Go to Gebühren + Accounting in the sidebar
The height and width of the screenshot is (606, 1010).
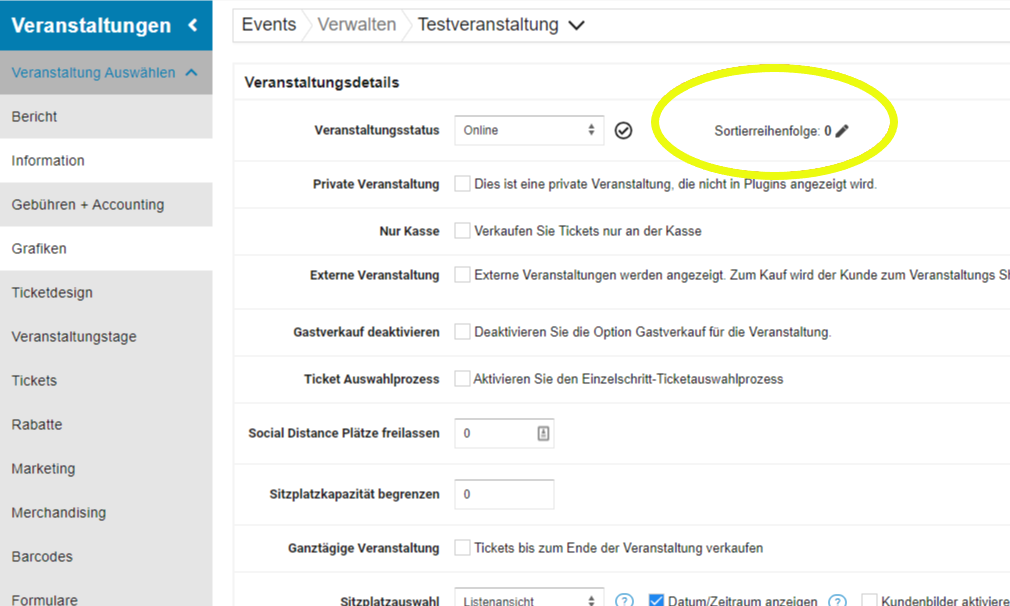click(x=87, y=205)
